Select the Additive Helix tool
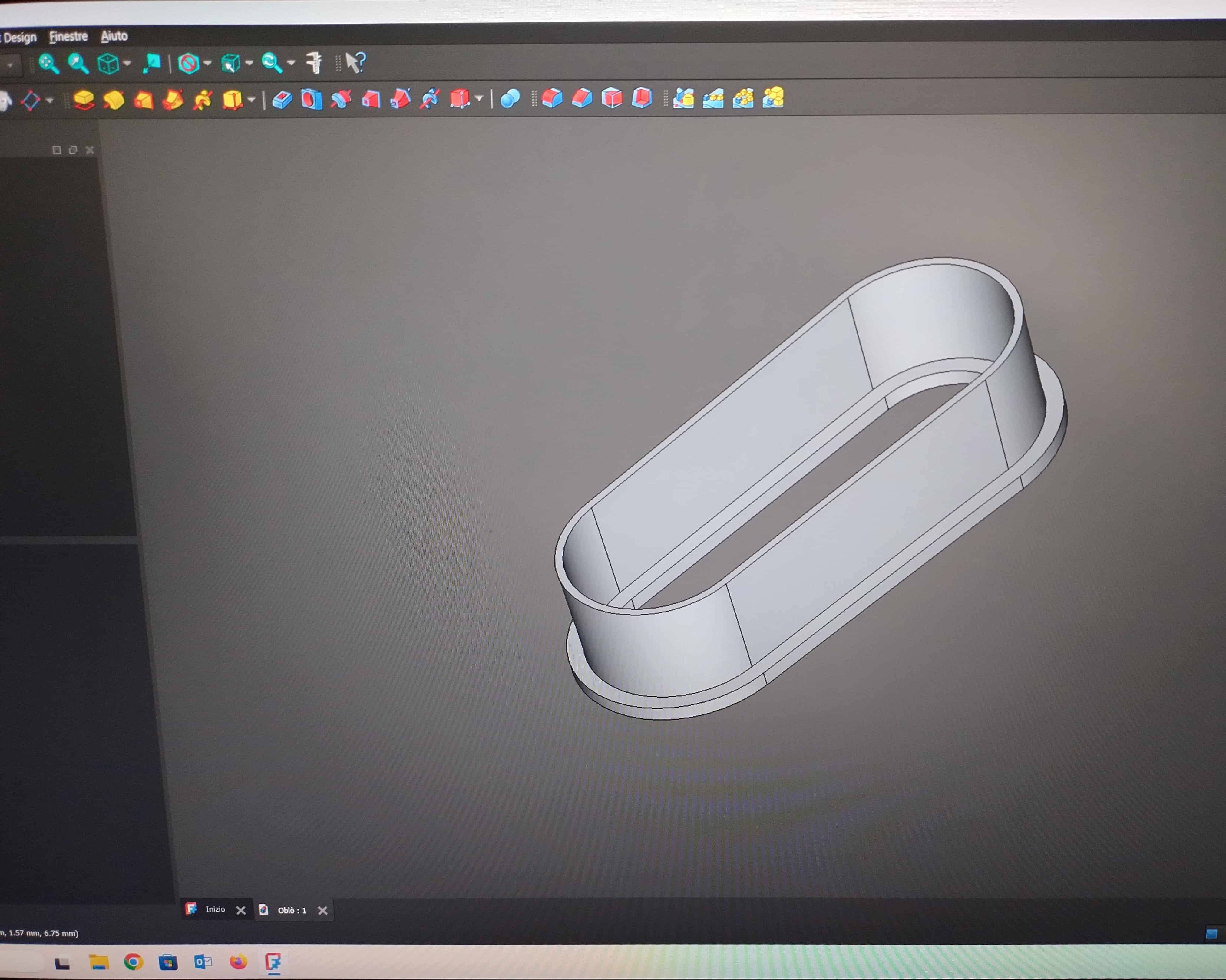 point(203,100)
